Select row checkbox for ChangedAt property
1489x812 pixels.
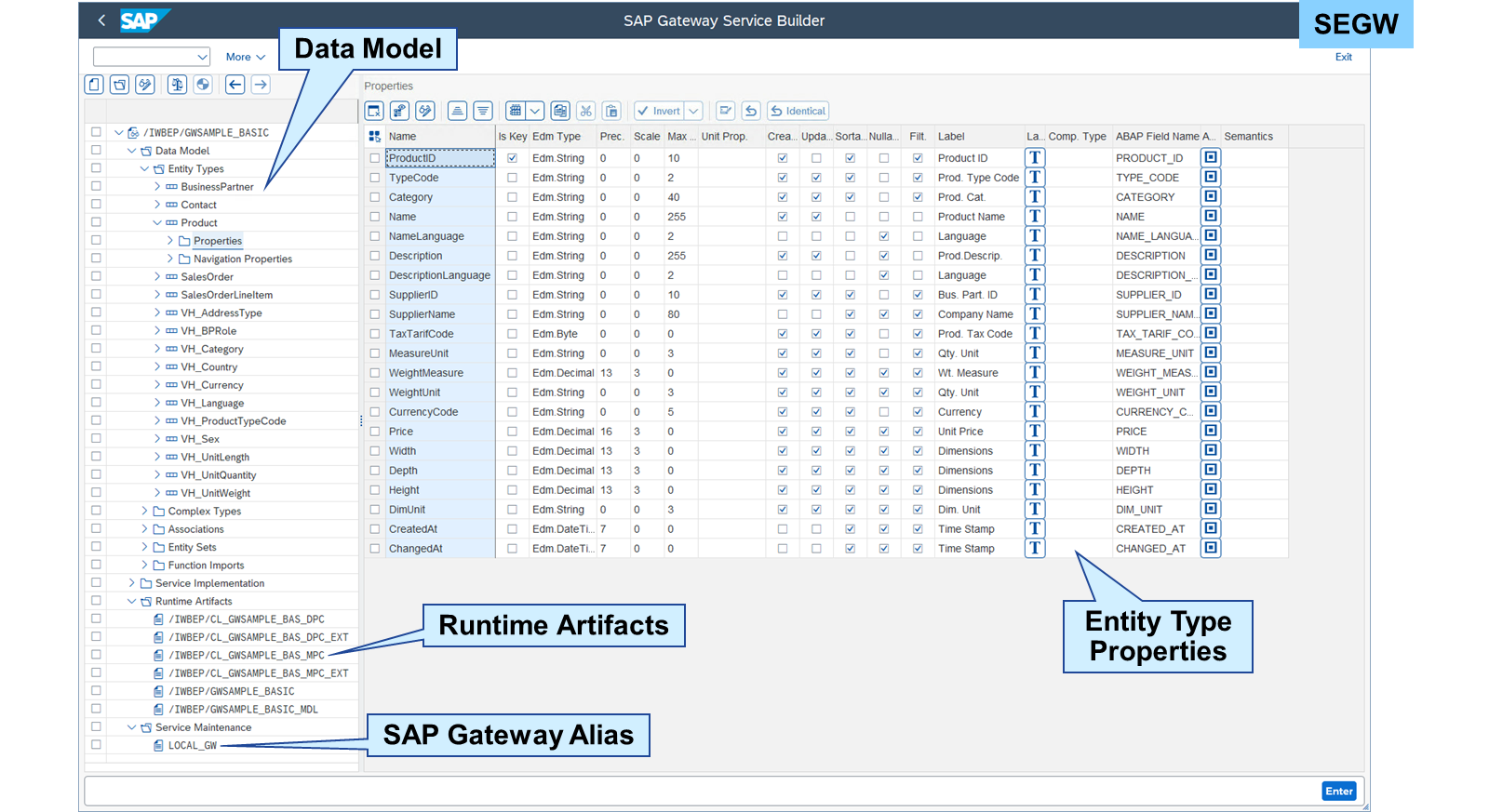point(375,549)
